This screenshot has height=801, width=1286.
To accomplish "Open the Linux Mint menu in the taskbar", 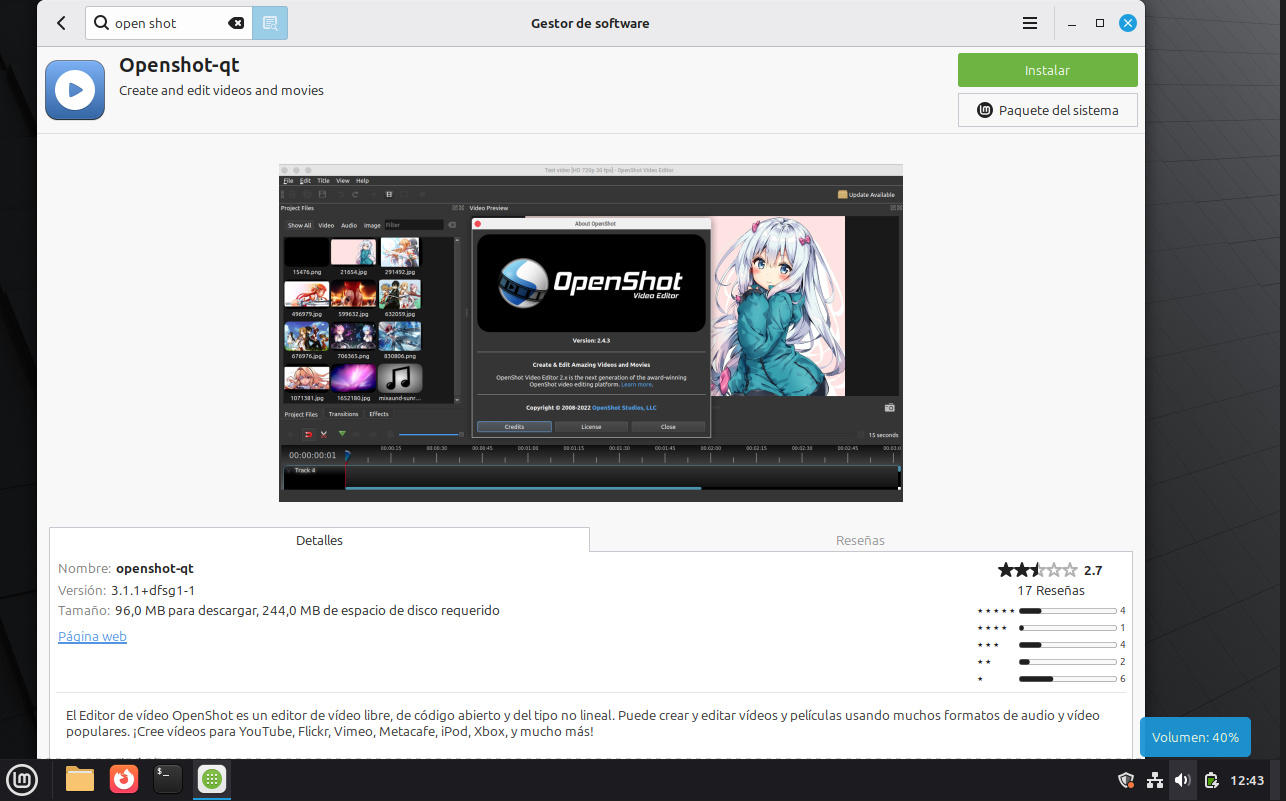I will pos(21,779).
